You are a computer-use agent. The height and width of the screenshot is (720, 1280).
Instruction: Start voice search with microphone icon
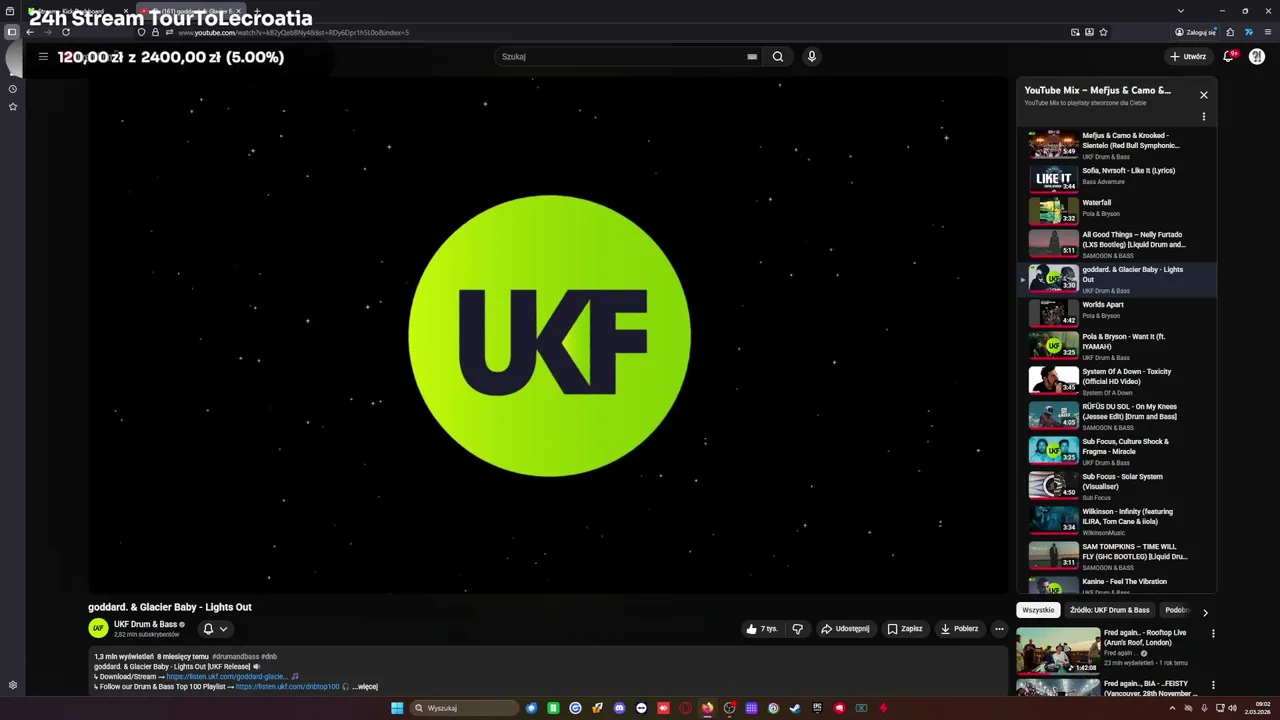[x=811, y=57]
